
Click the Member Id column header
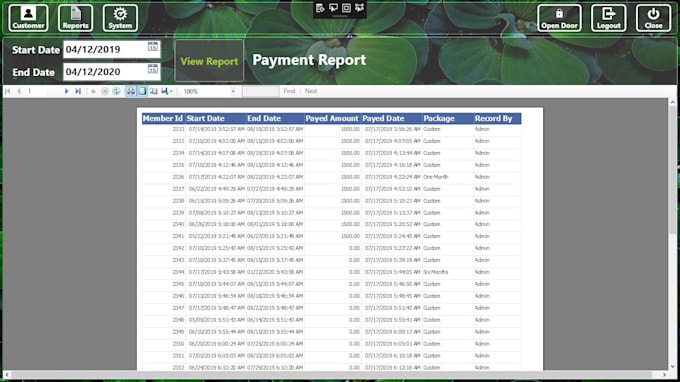(163, 118)
